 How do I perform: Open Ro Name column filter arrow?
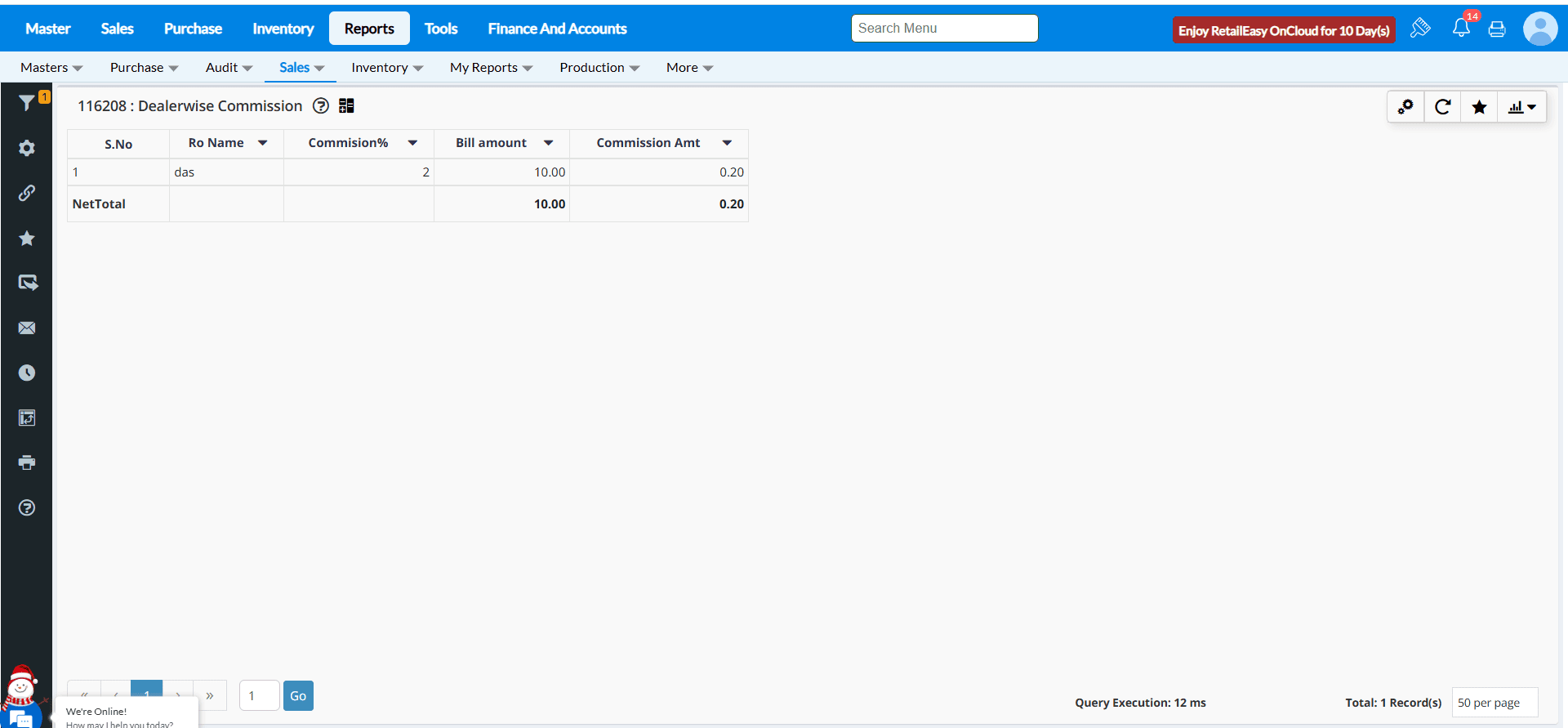pyautogui.click(x=263, y=143)
